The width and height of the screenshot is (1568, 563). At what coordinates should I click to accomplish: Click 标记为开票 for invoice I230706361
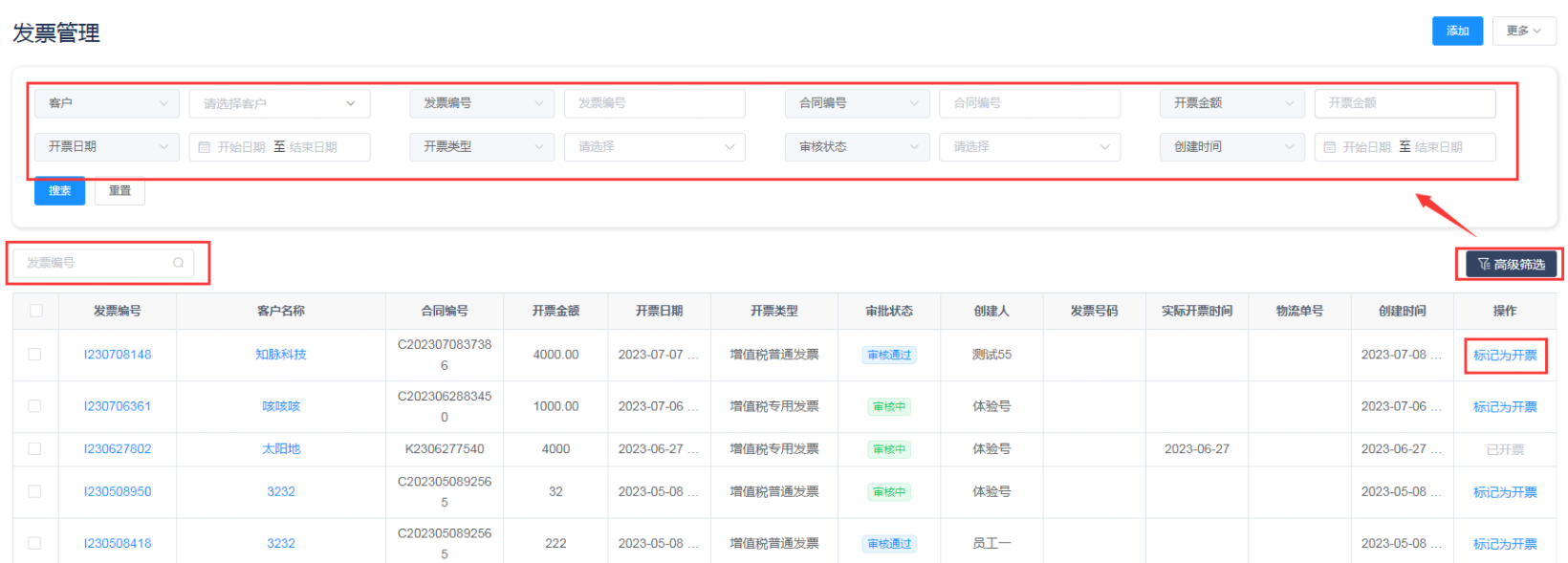pyautogui.click(x=1505, y=407)
